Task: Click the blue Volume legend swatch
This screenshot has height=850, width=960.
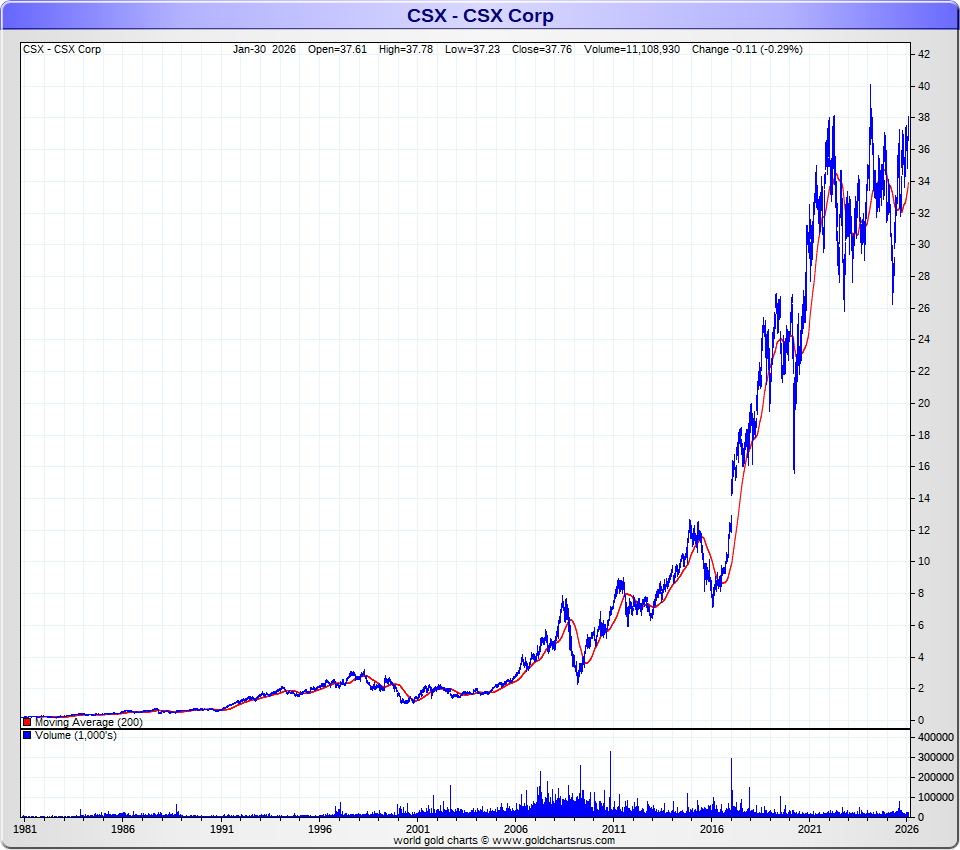Action: pyautogui.click(x=27, y=735)
